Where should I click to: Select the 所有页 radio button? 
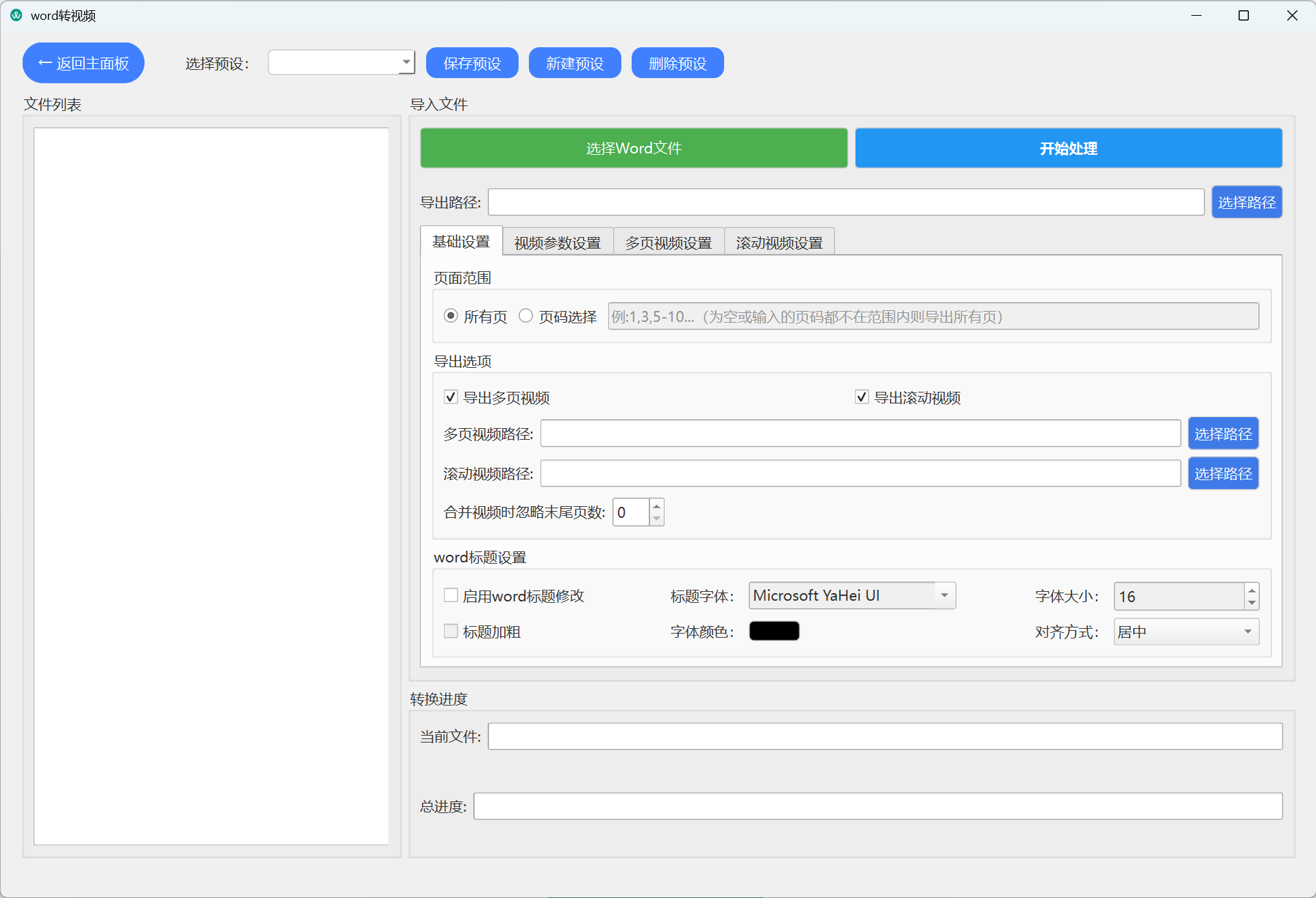point(451,316)
